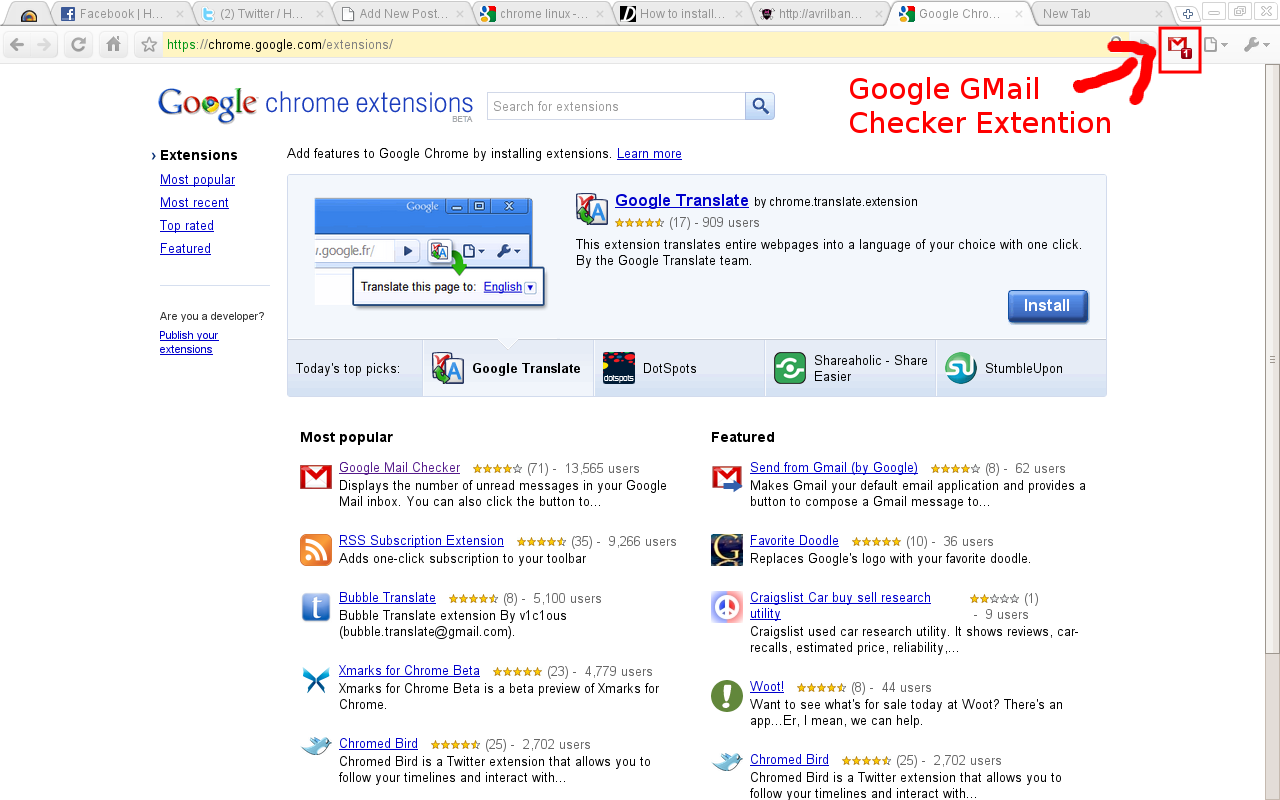
Task: Switch to the Facebook tab
Action: (120, 14)
